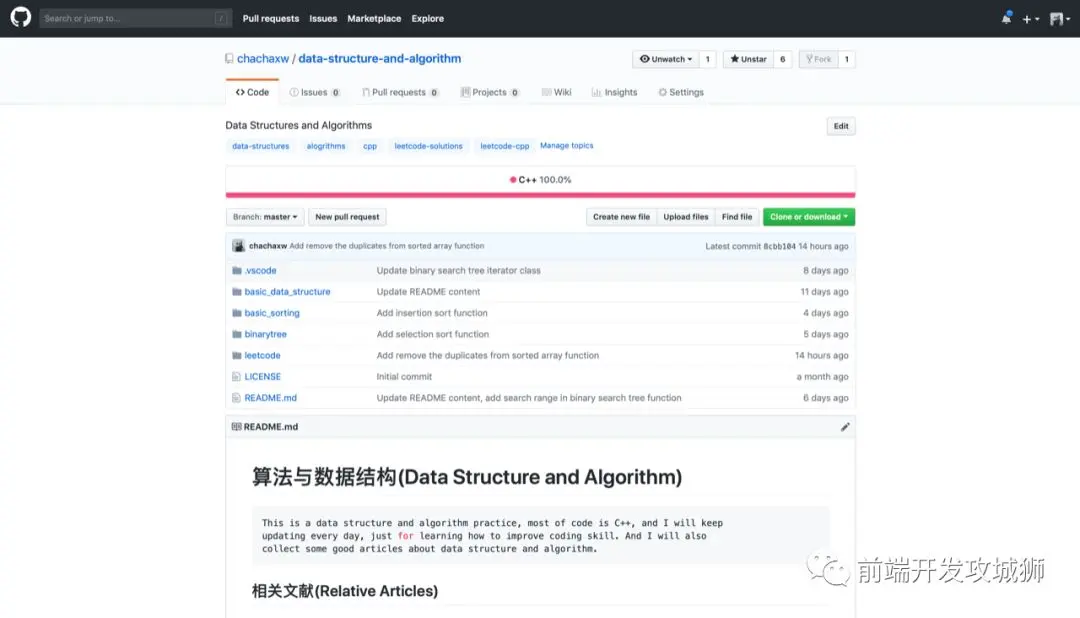Image resolution: width=1080 pixels, height=618 pixels.
Task: Open README.md file name in list
Action: pos(271,398)
